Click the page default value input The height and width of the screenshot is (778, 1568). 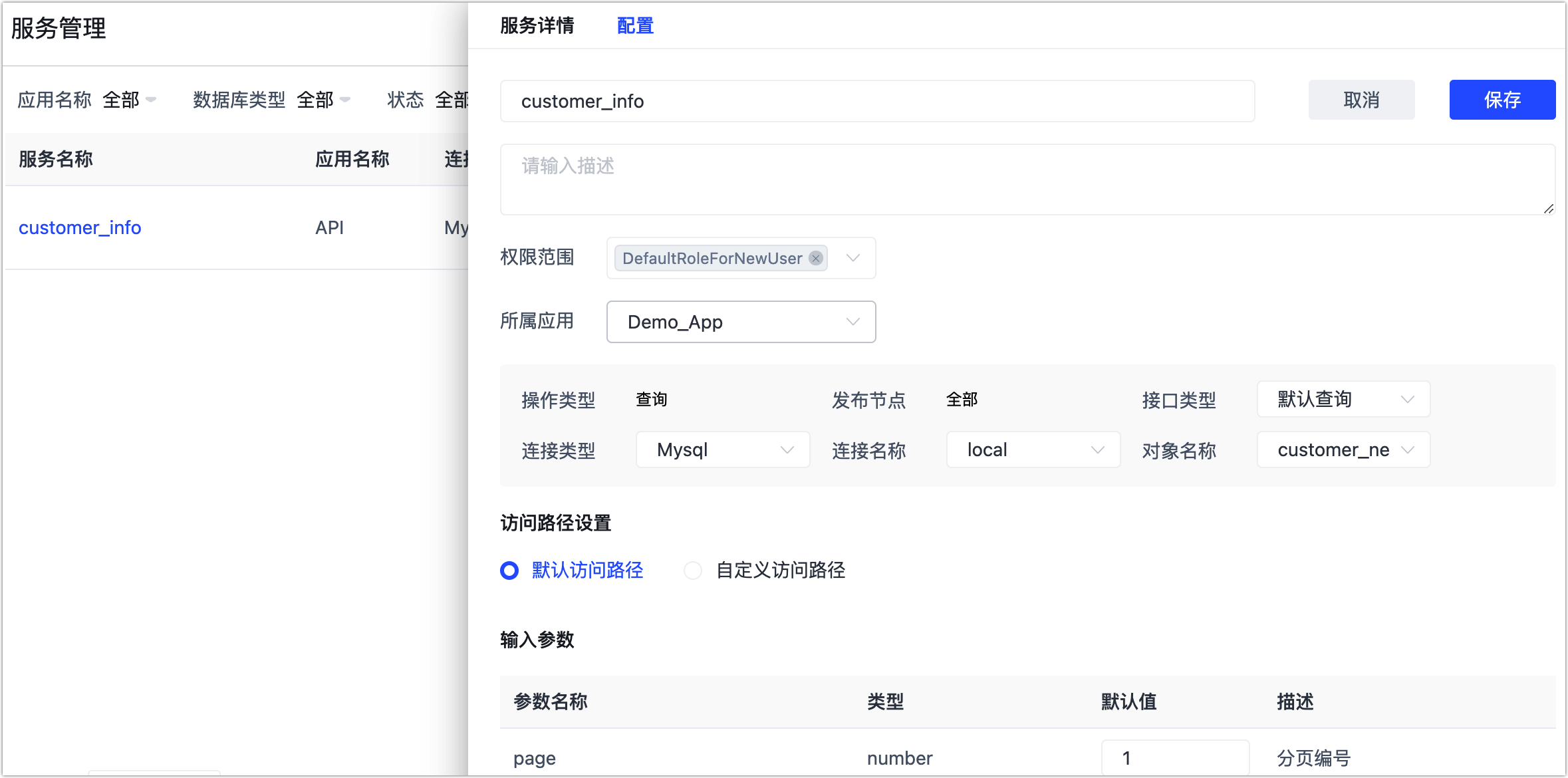pos(1174,758)
